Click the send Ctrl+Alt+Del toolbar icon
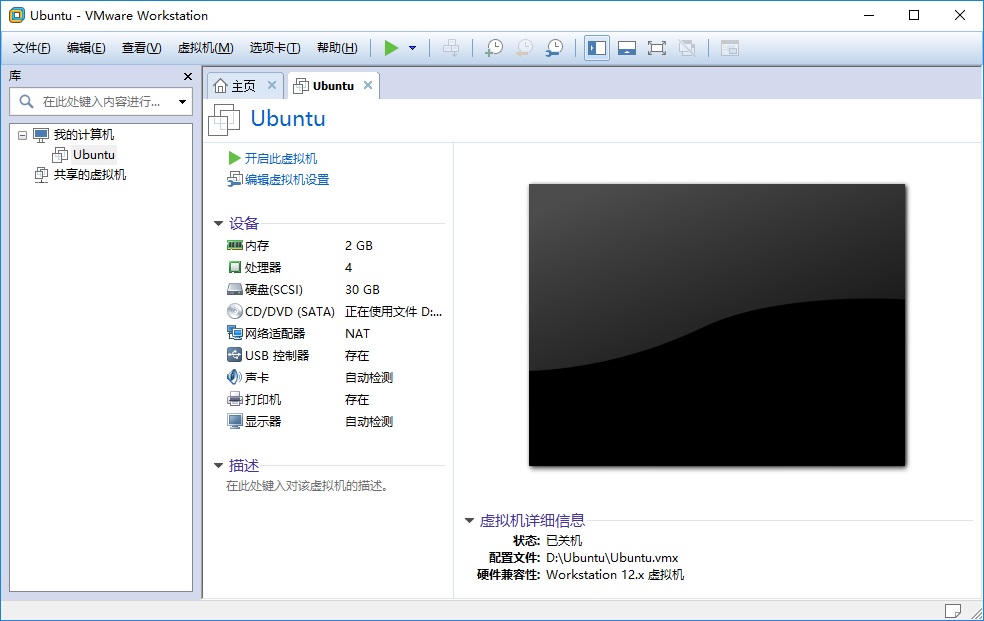The width and height of the screenshot is (984, 621). click(451, 48)
